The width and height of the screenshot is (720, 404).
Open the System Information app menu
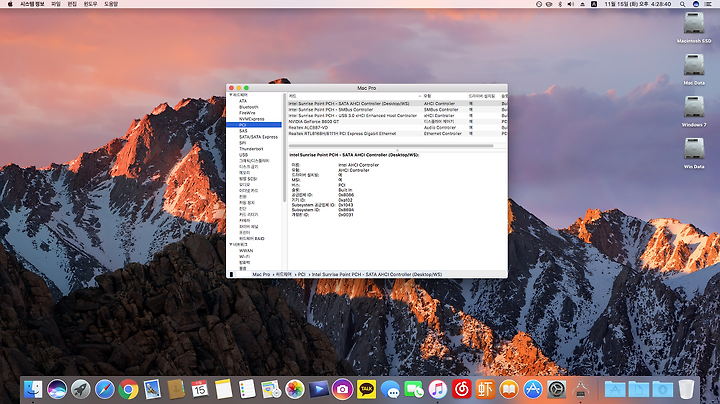[32, 4]
